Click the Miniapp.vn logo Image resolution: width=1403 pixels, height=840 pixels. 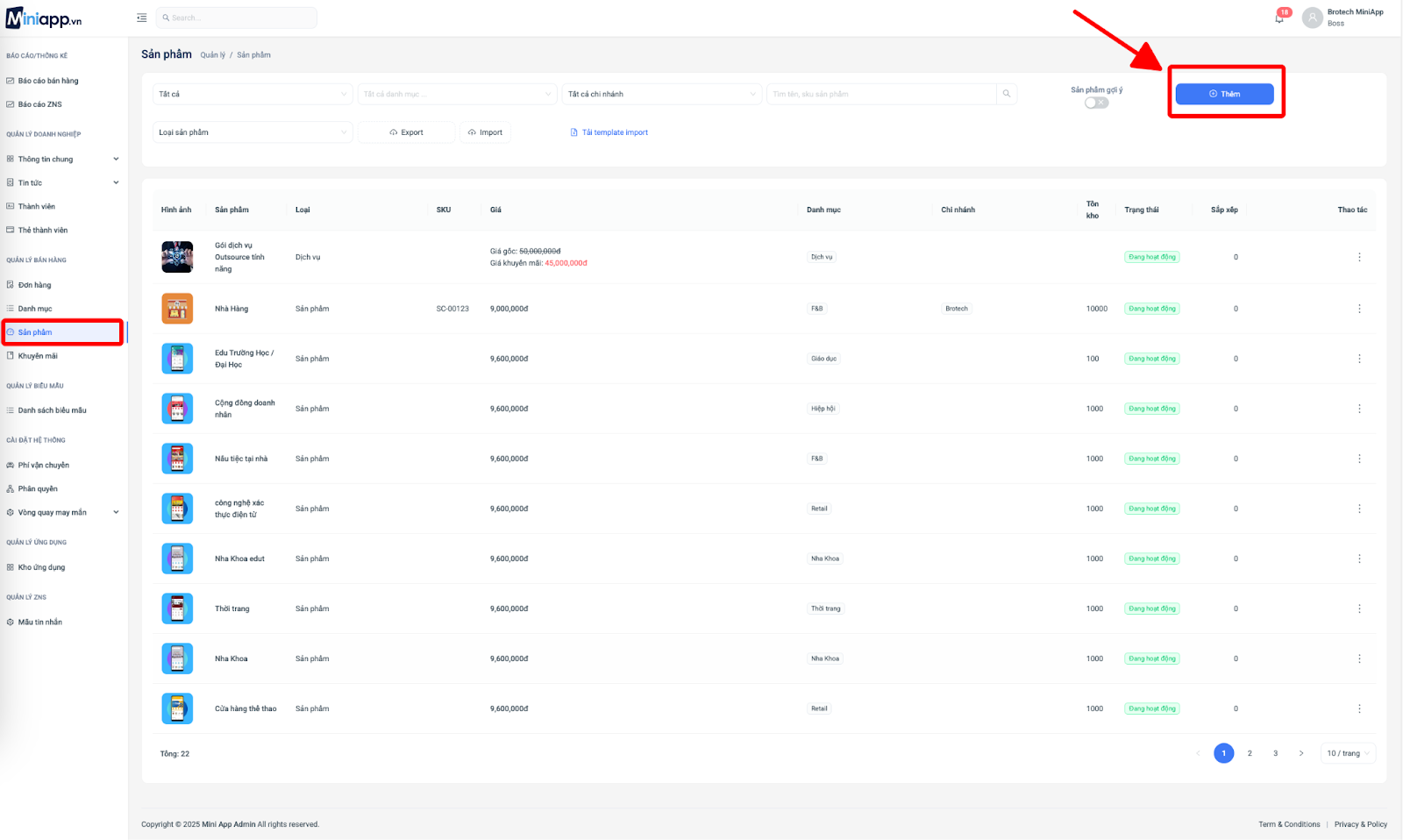[x=44, y=18]
